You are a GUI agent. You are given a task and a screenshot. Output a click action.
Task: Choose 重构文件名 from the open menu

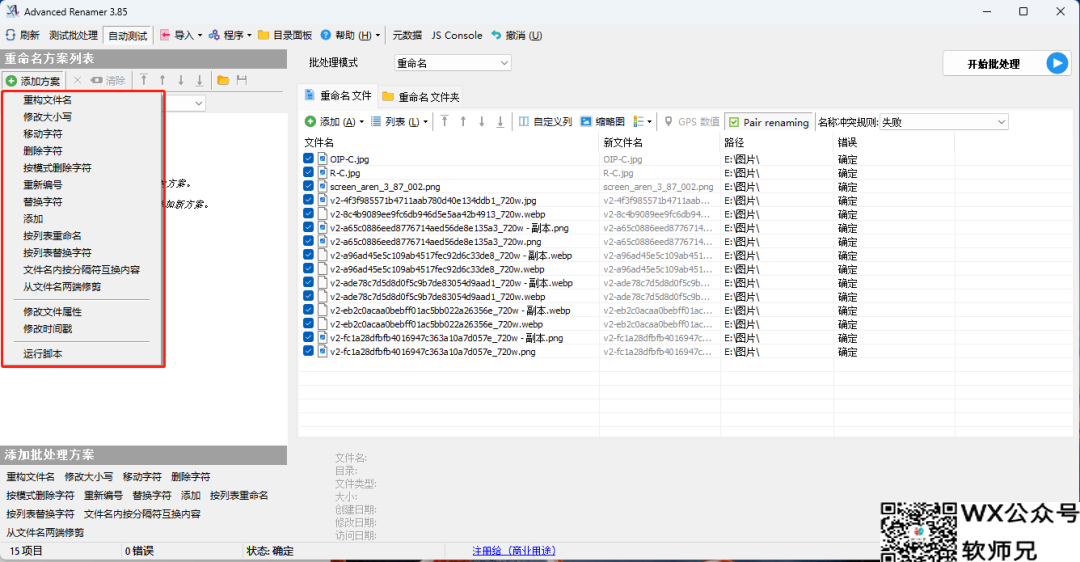point(47,100)
